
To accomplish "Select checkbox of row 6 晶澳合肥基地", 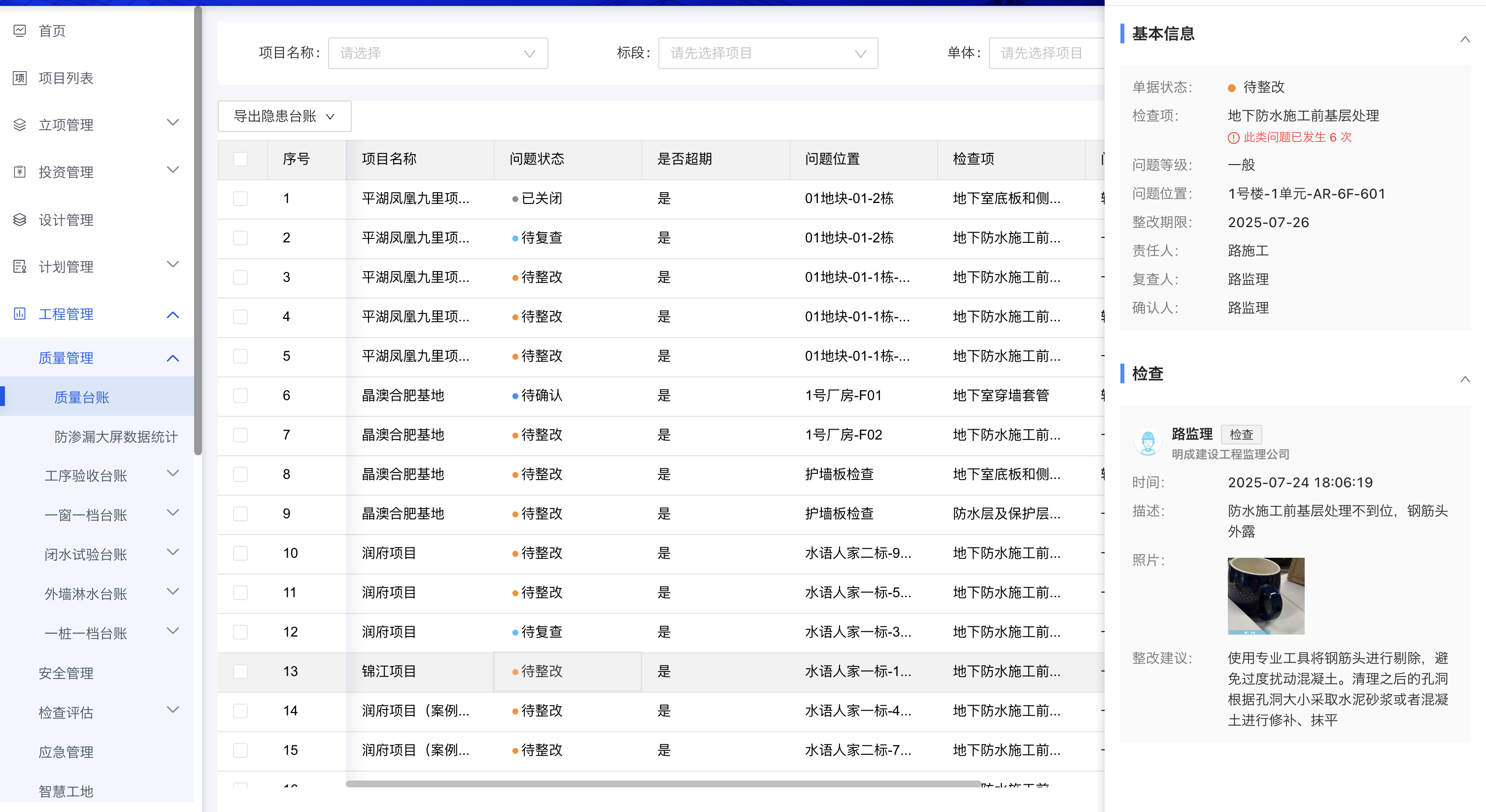I will 240,396.
